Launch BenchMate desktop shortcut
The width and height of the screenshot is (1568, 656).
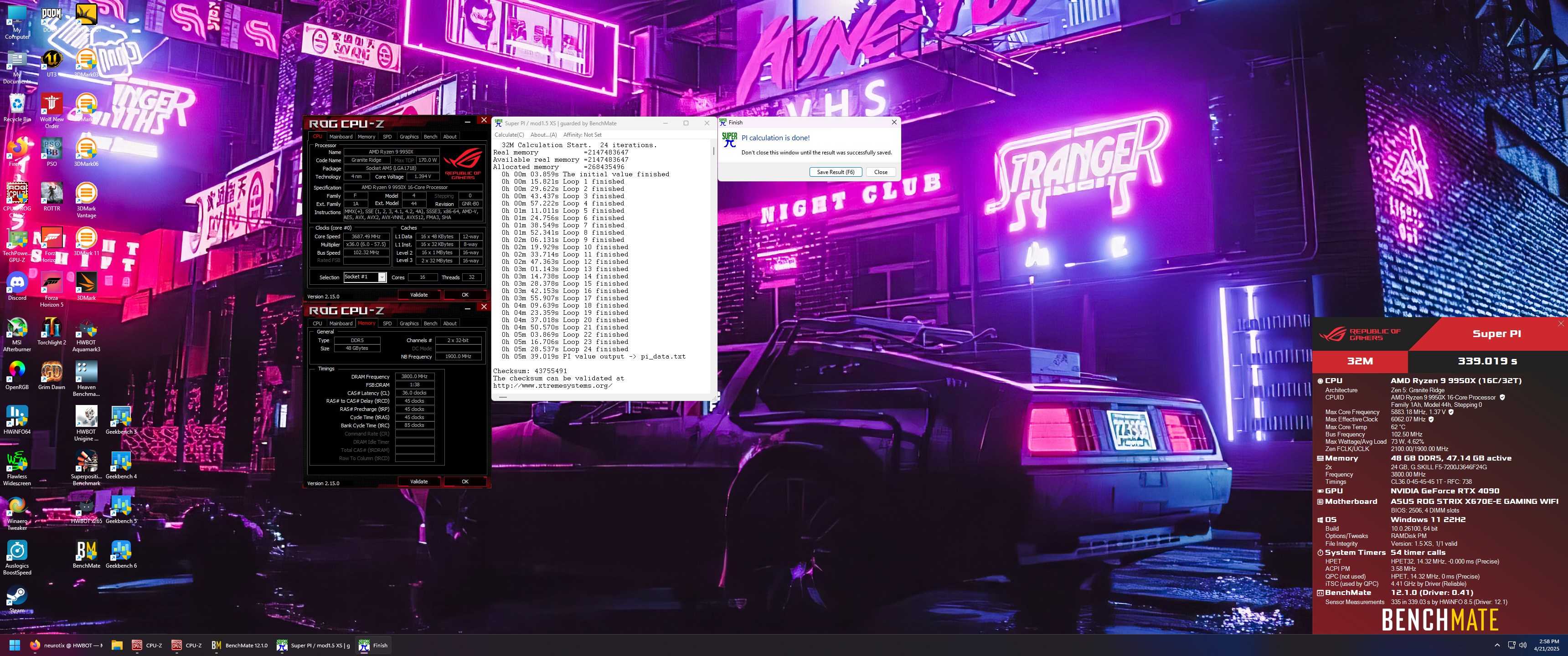pos(87,554)
